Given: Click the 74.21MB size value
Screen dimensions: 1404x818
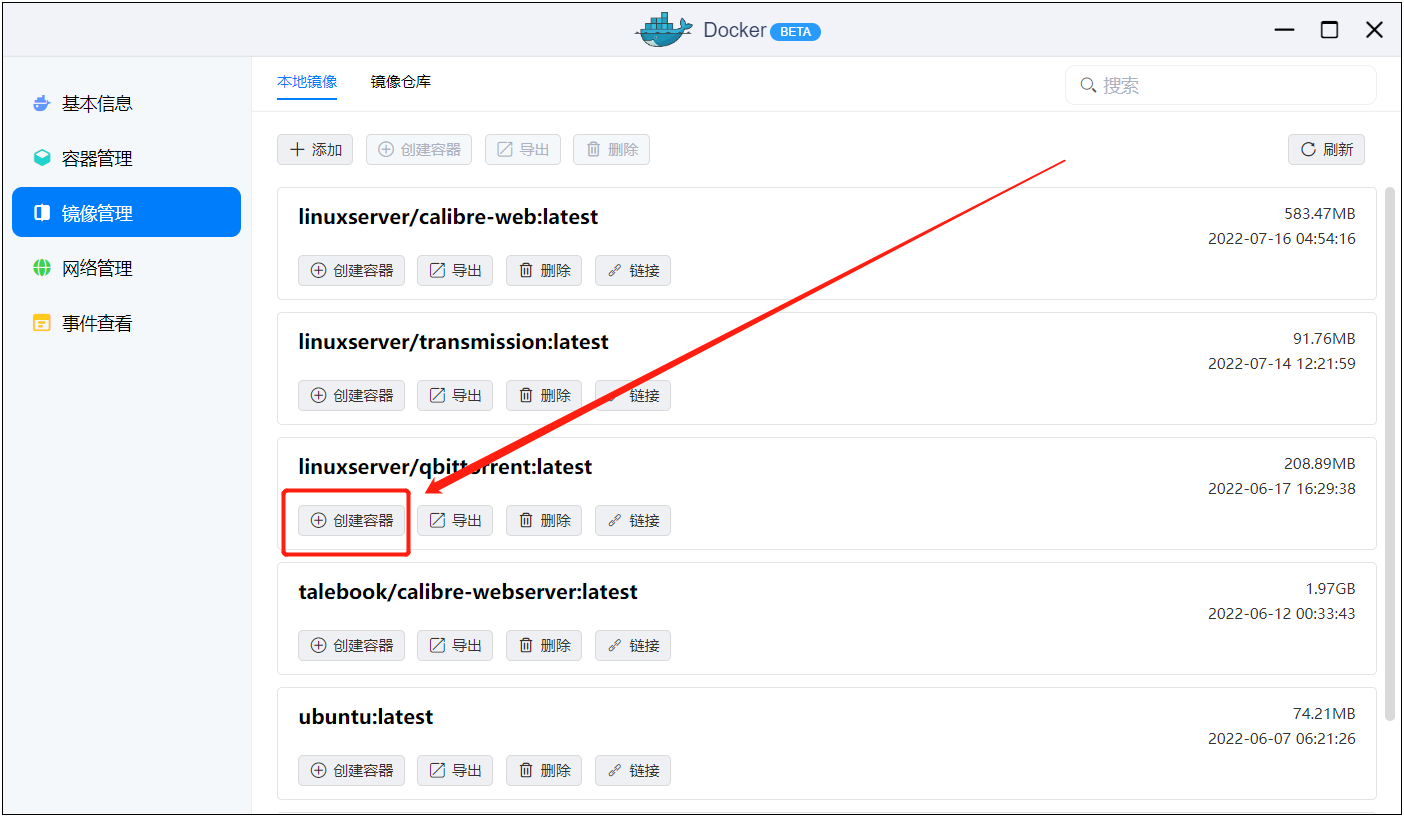Looking at the screenshot, I should pyautogui.click(x=1324, y=714).
